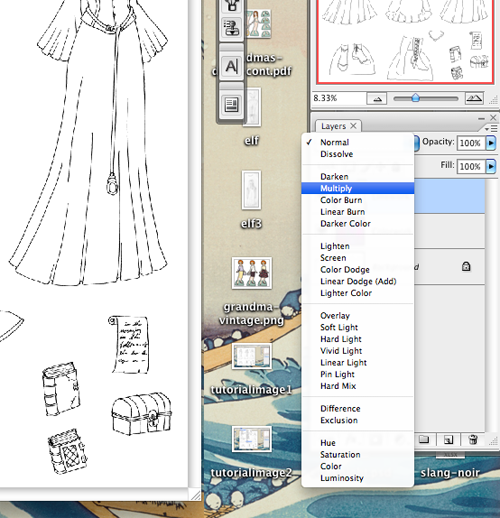Viewport: 500px width, 518px height.
Task: Choose Darken blend mode
Action: pos(357,177)
